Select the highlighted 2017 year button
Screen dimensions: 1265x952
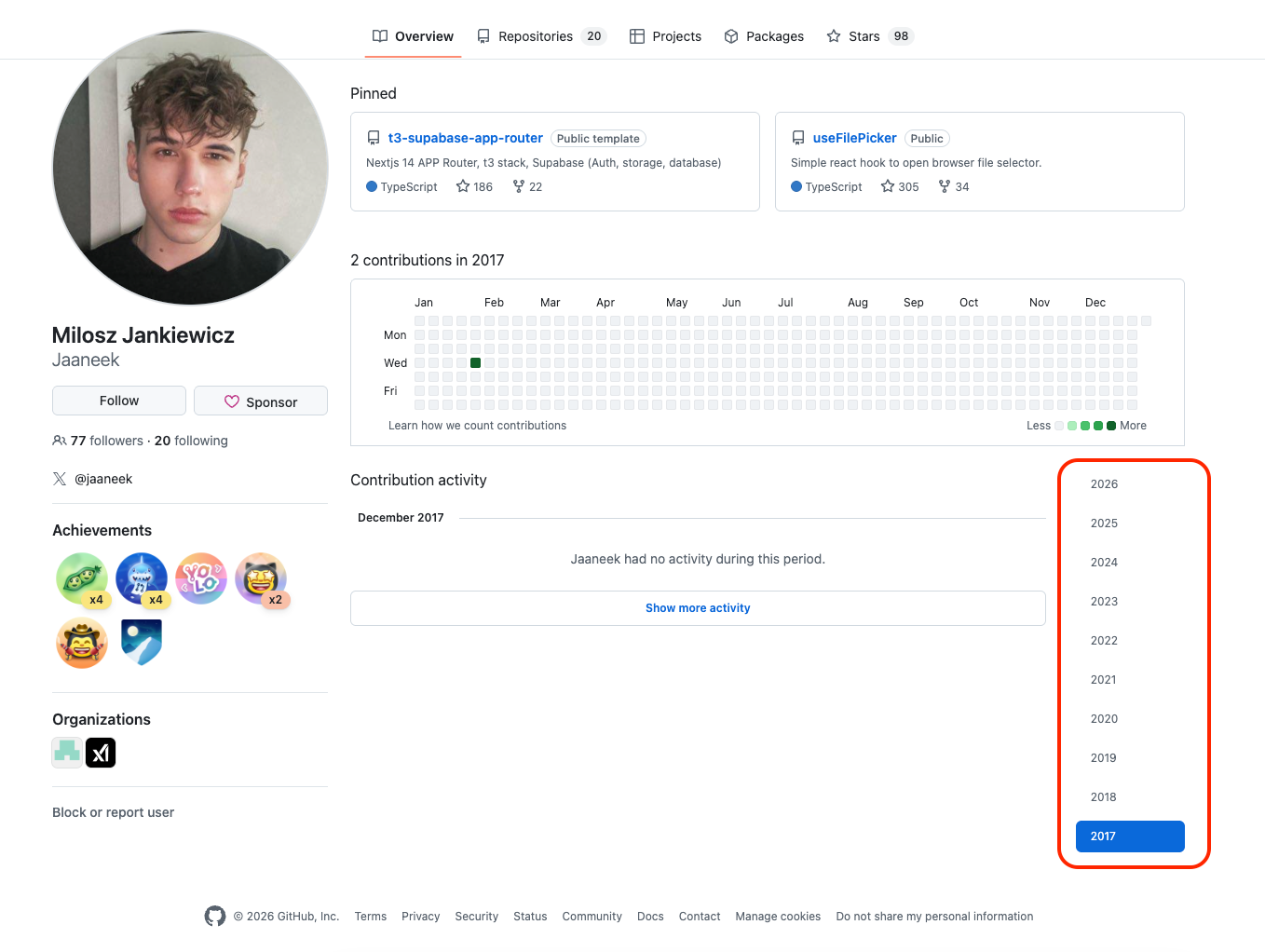(x=1130, y=836)
